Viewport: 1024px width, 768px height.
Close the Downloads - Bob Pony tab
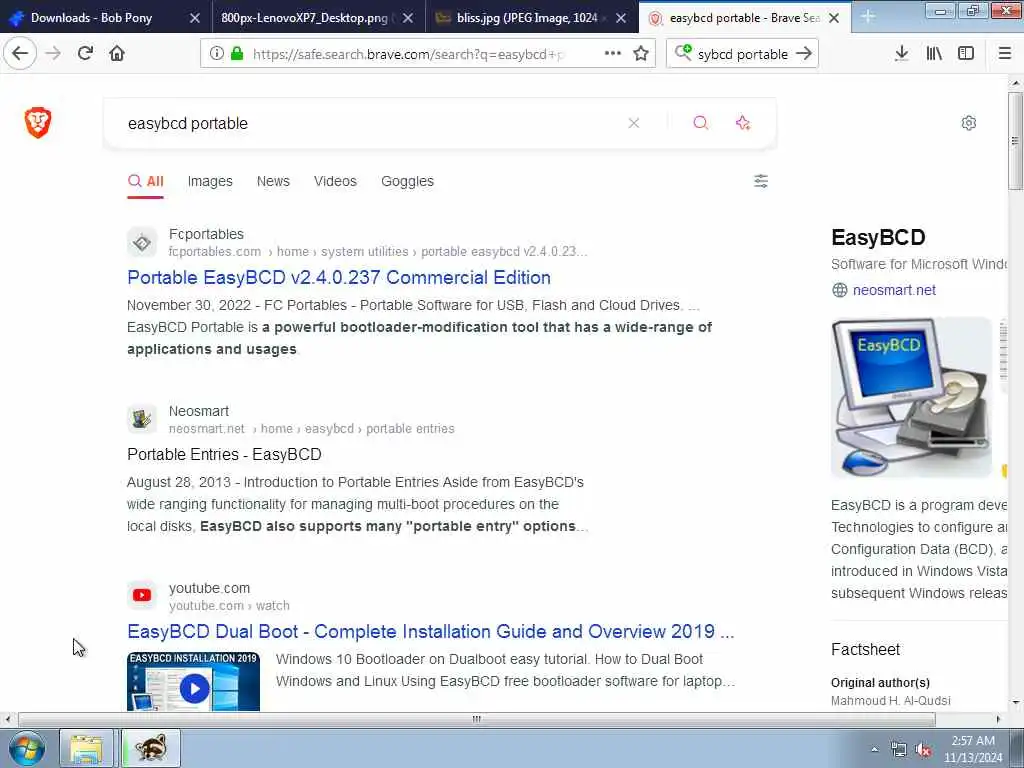coord(195,18)
